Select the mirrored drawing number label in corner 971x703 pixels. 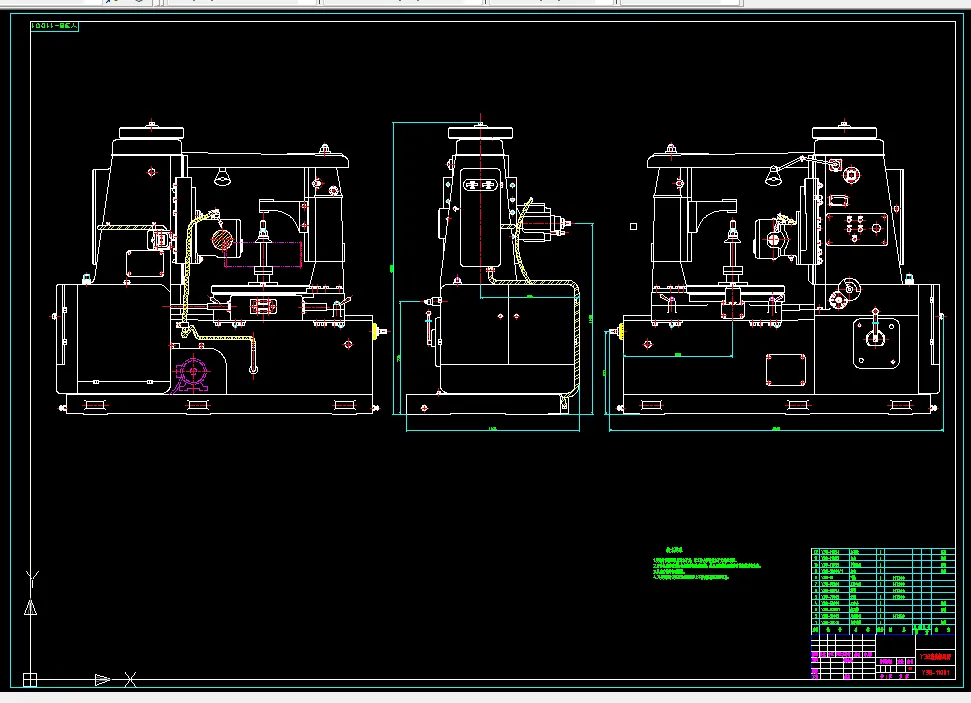click(x=54, y=26)
